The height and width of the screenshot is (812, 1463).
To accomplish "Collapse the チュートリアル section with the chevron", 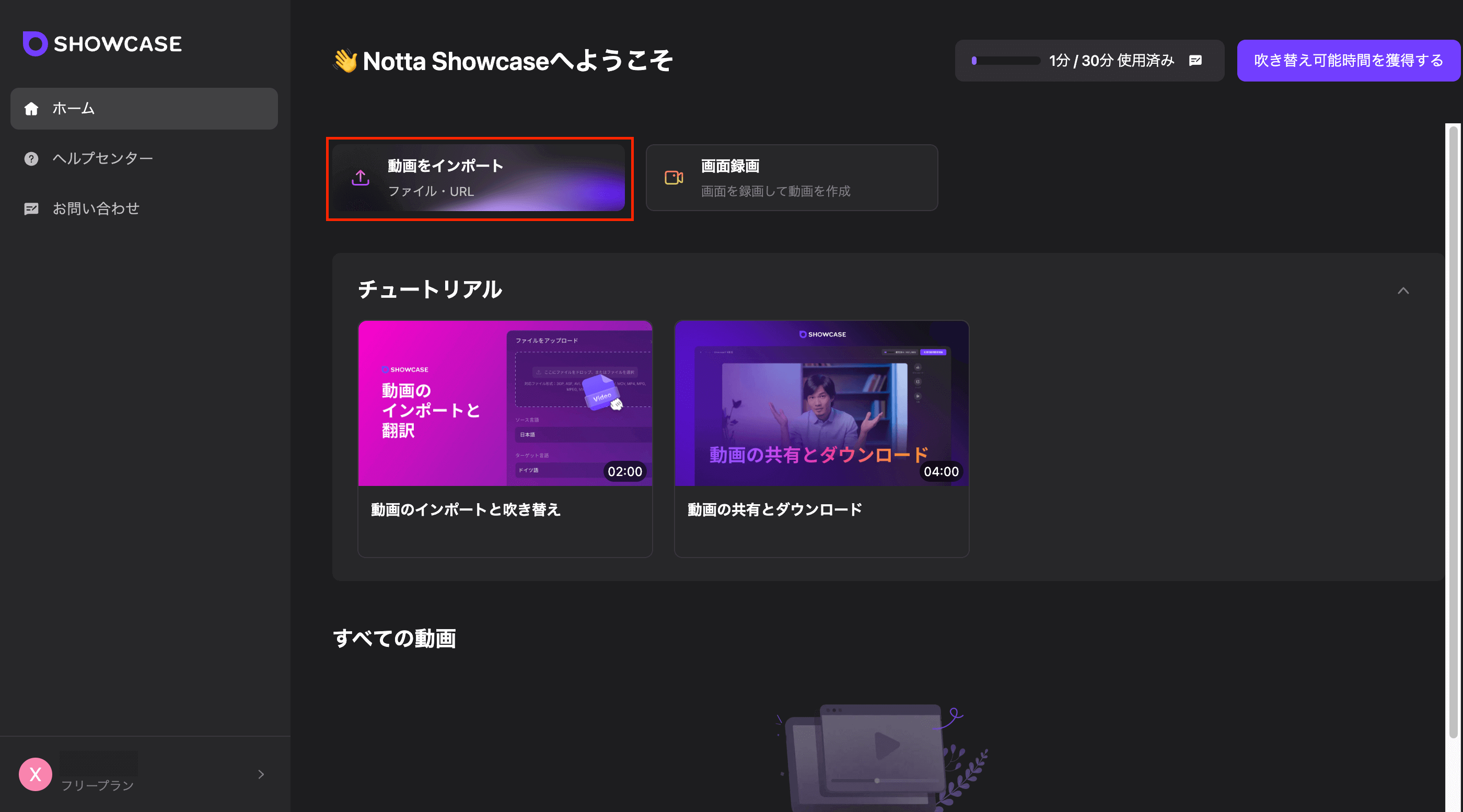I will click(1403, 291).
